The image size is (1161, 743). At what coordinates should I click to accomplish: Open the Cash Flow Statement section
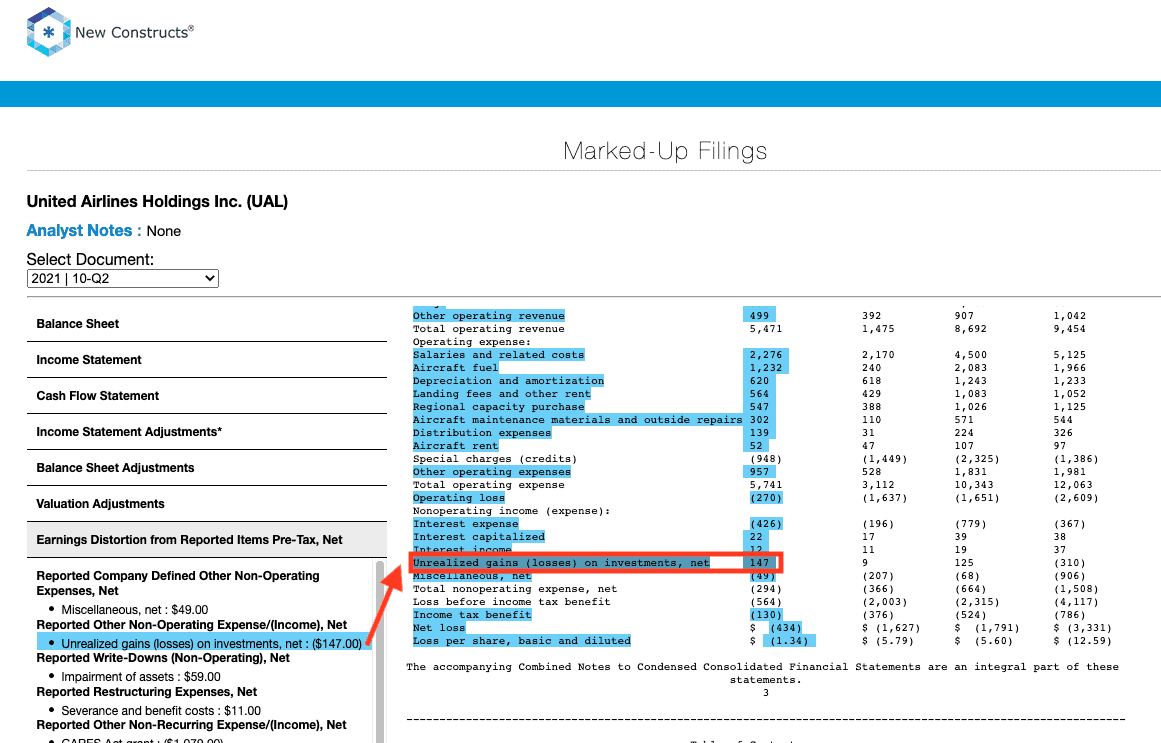(x=207, y=396)
